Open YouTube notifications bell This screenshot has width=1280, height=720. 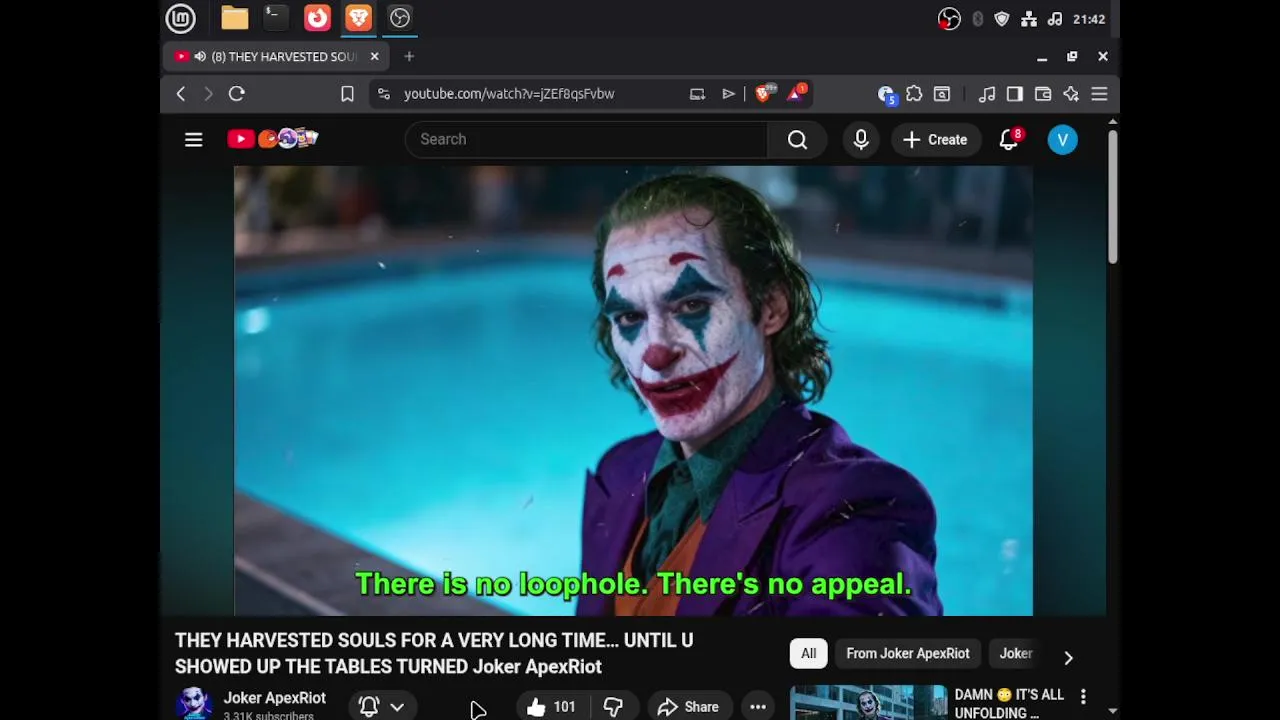click(1009, 140)
